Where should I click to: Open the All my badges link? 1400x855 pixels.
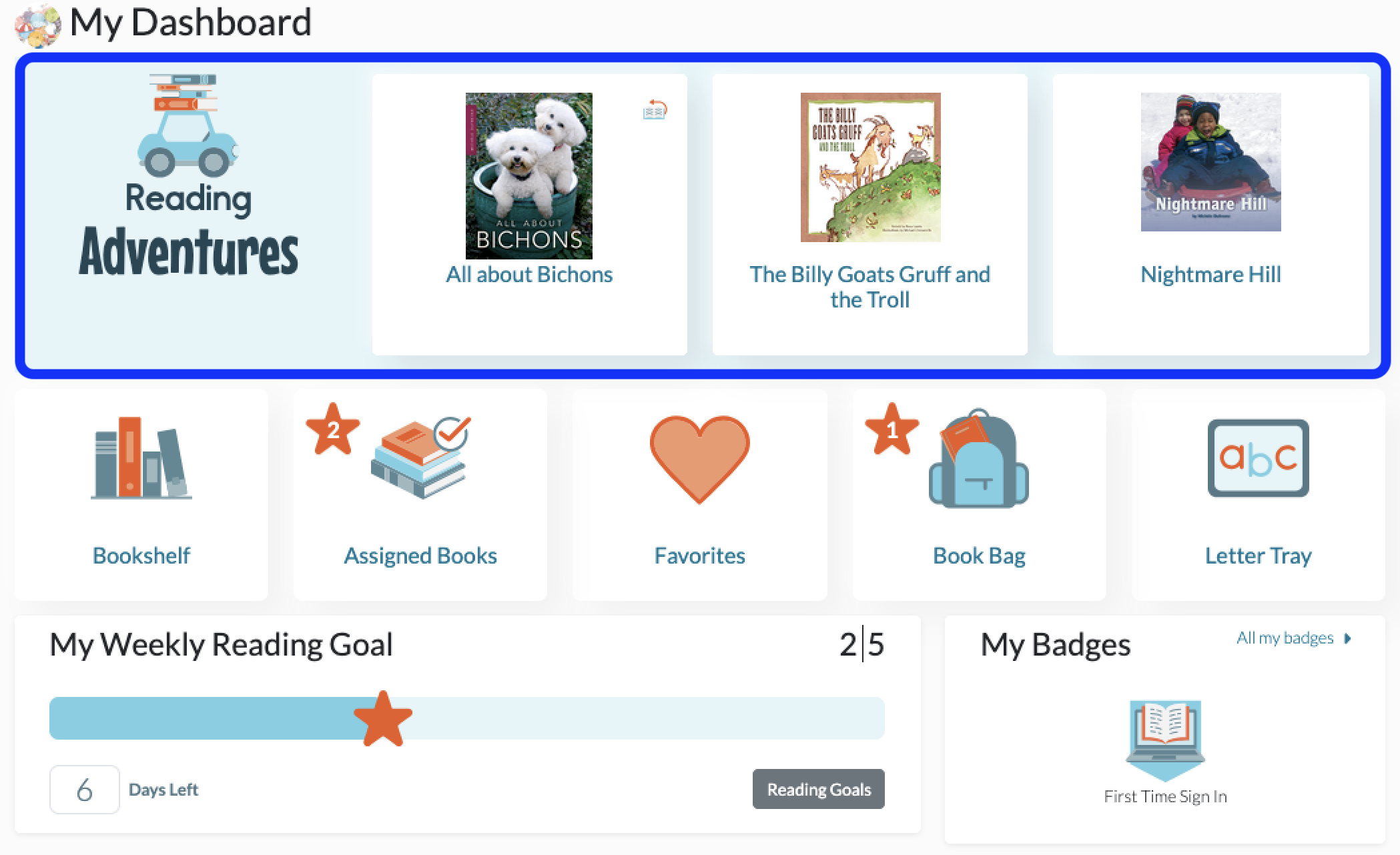[1285, 638]
